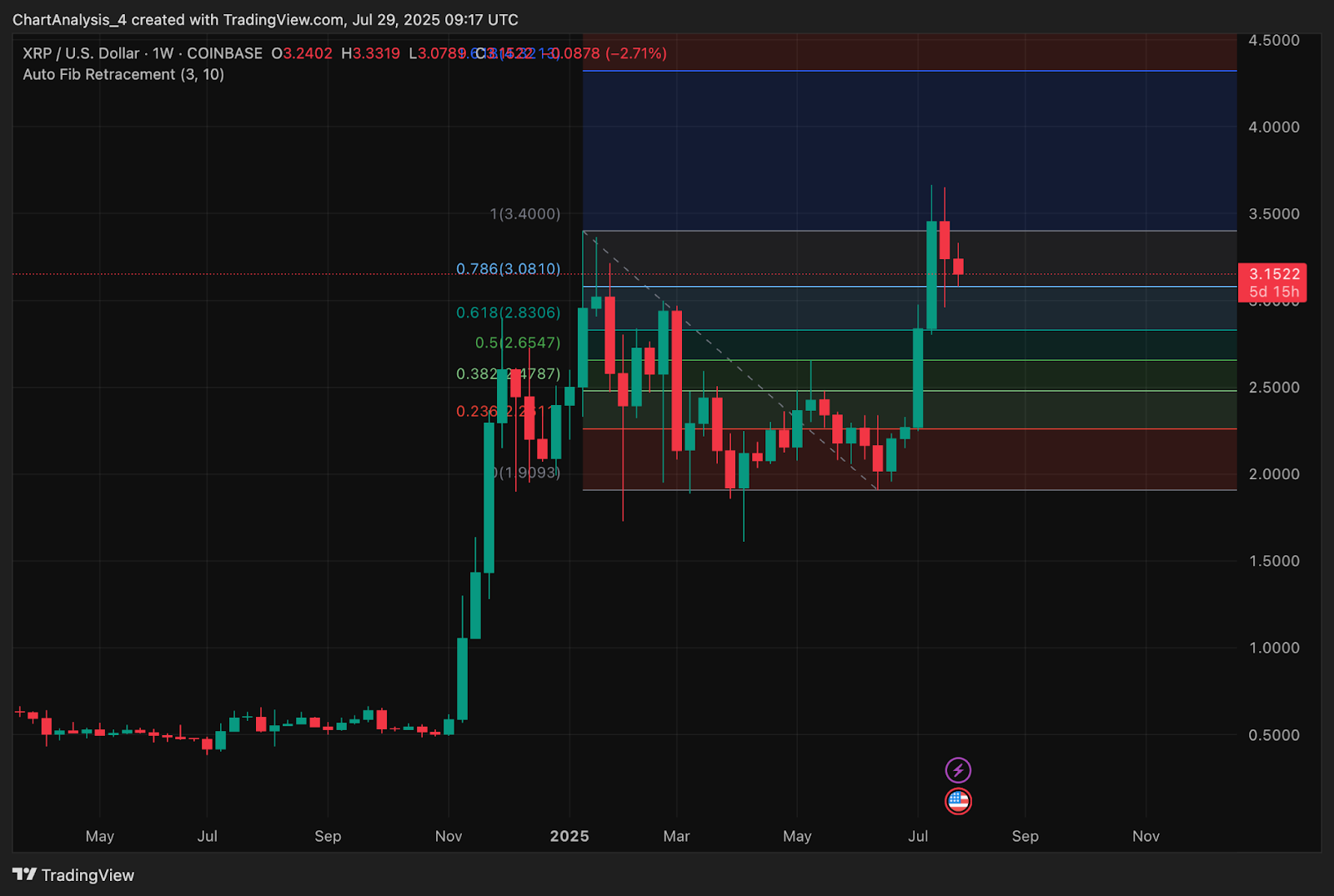
Task: Click the Sep label right of Jul 2025
Action: [x=1025, y=836]
